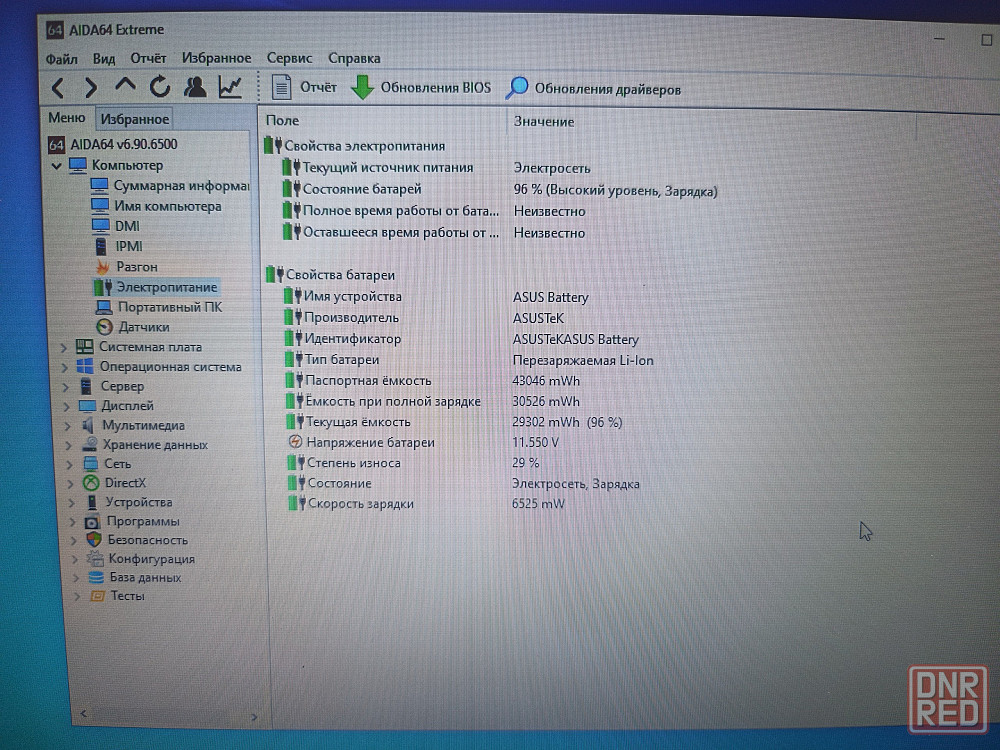Image resolution: width=1000 pixels, height=750 pixels.
Task: Click the DirectX Xbox icon
Action: [x=91, y=483]
